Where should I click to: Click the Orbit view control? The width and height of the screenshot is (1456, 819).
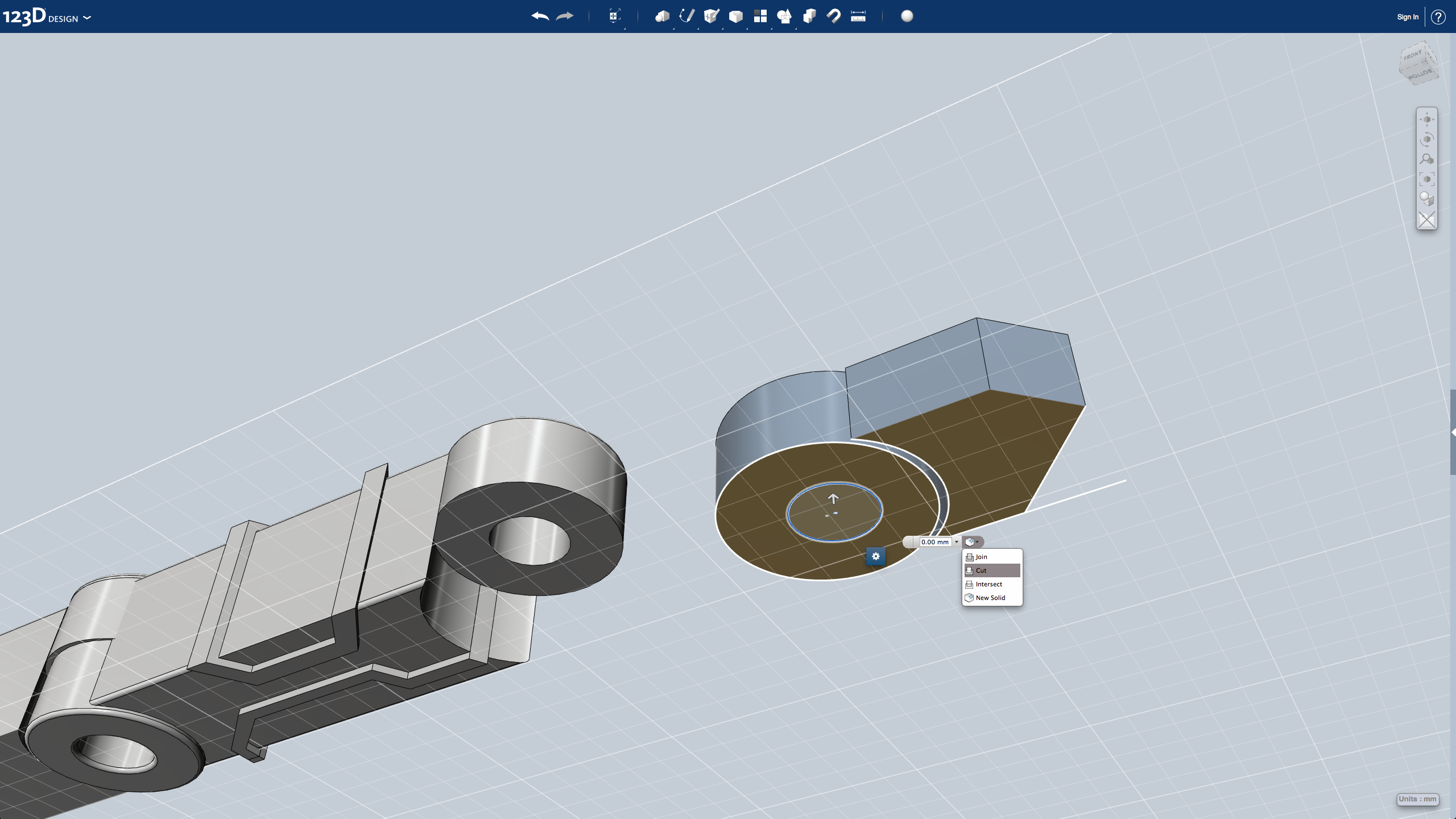(1426, 139)
